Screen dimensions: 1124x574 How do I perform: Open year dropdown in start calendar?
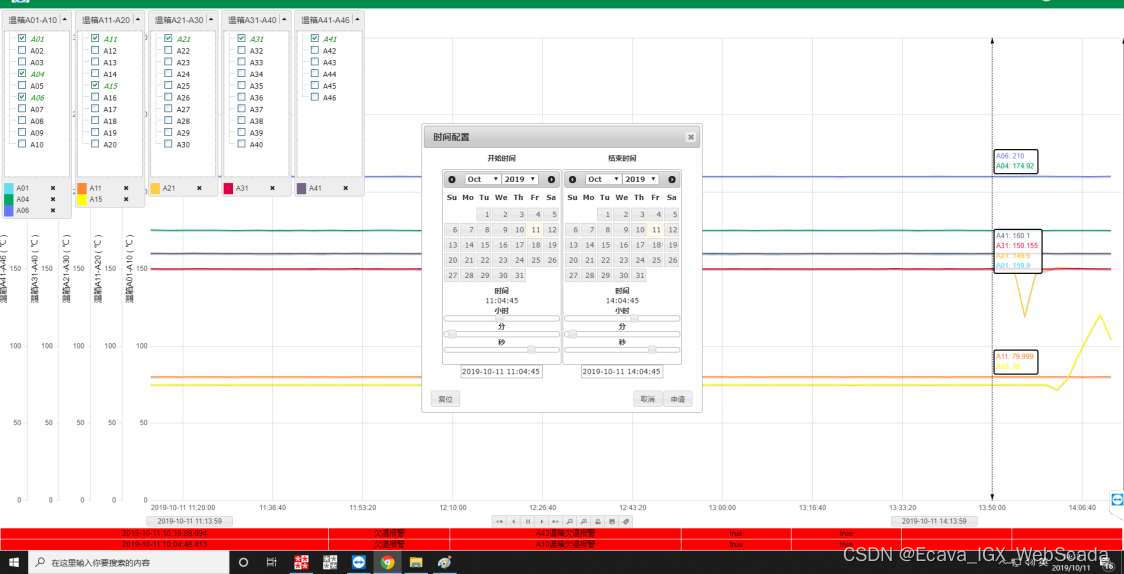pyautogui.click(x=520, y=179)
